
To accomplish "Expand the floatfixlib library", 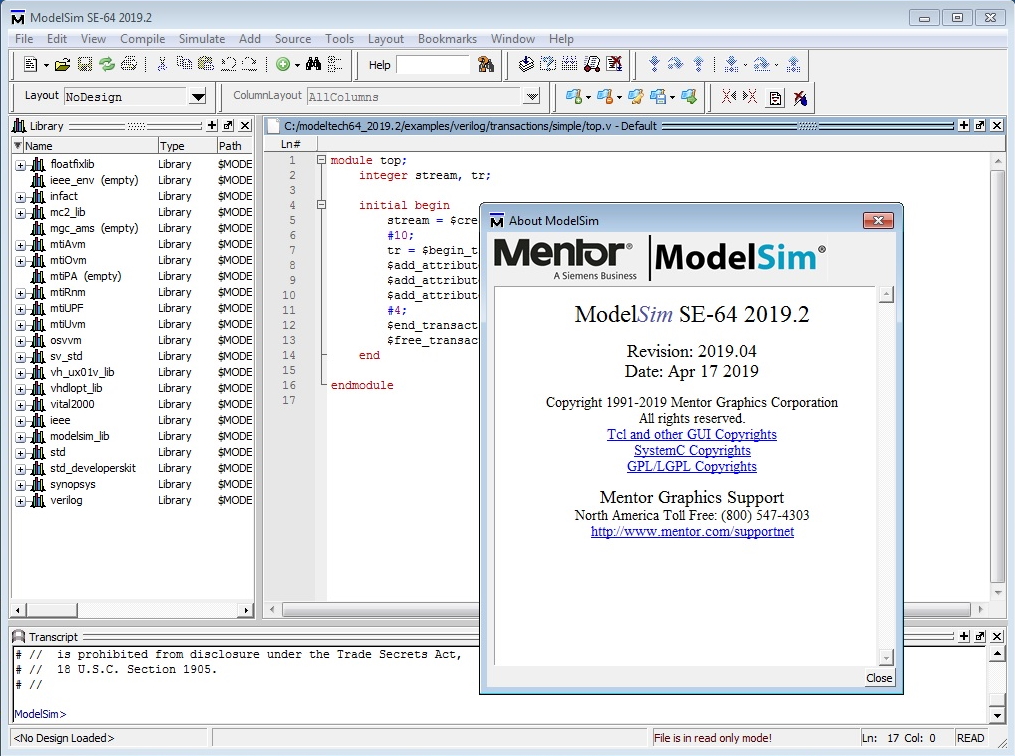I will click(20, 165).
